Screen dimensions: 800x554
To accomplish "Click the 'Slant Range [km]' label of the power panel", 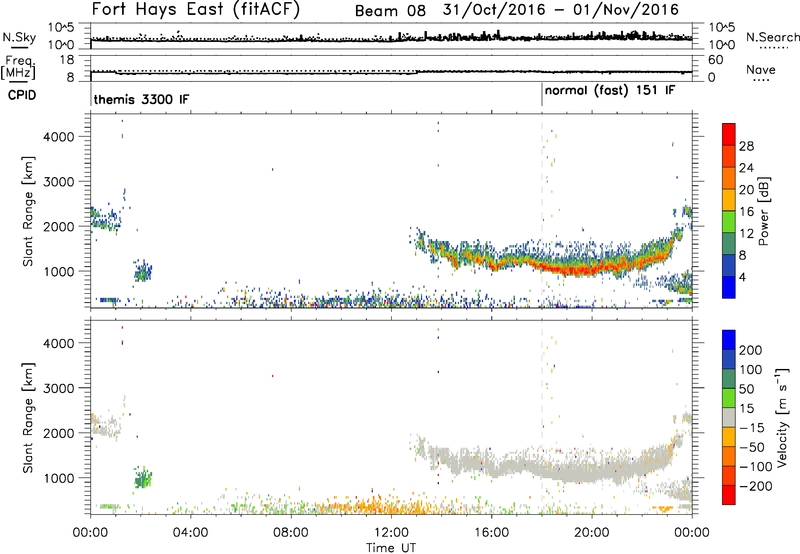I will pos(28,211).
